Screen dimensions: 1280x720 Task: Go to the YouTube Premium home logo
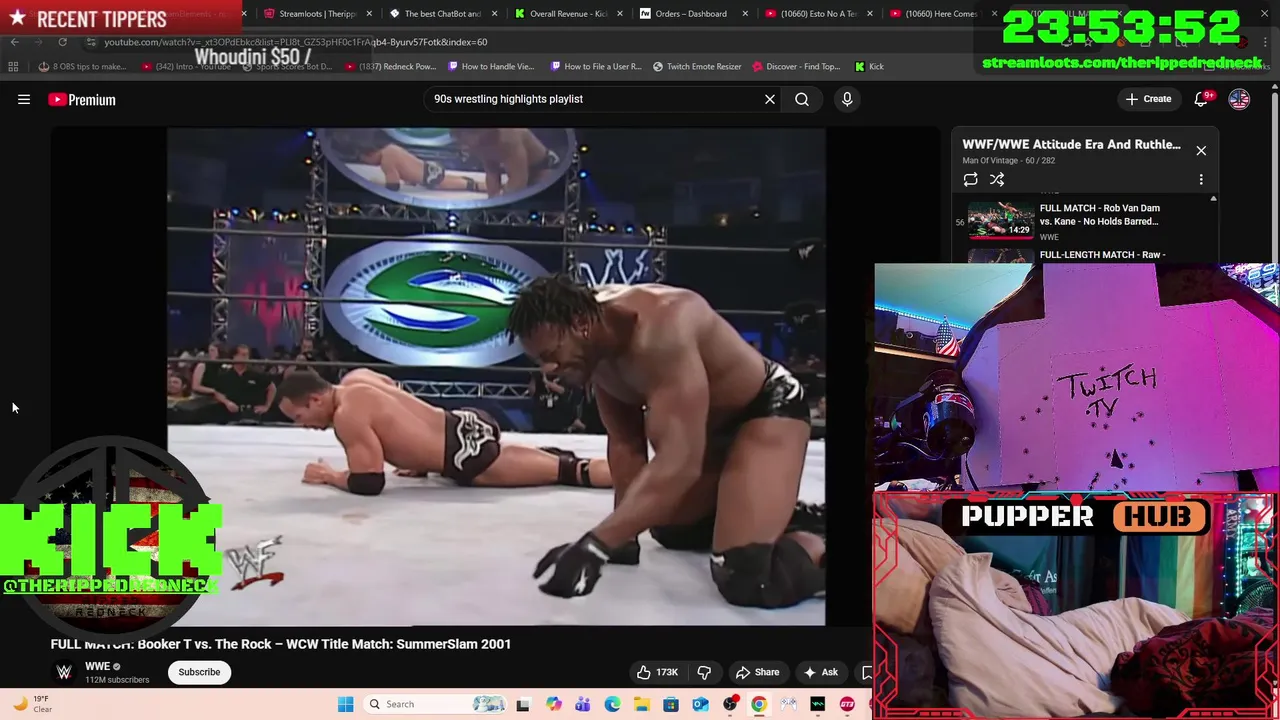click(82, 99)
